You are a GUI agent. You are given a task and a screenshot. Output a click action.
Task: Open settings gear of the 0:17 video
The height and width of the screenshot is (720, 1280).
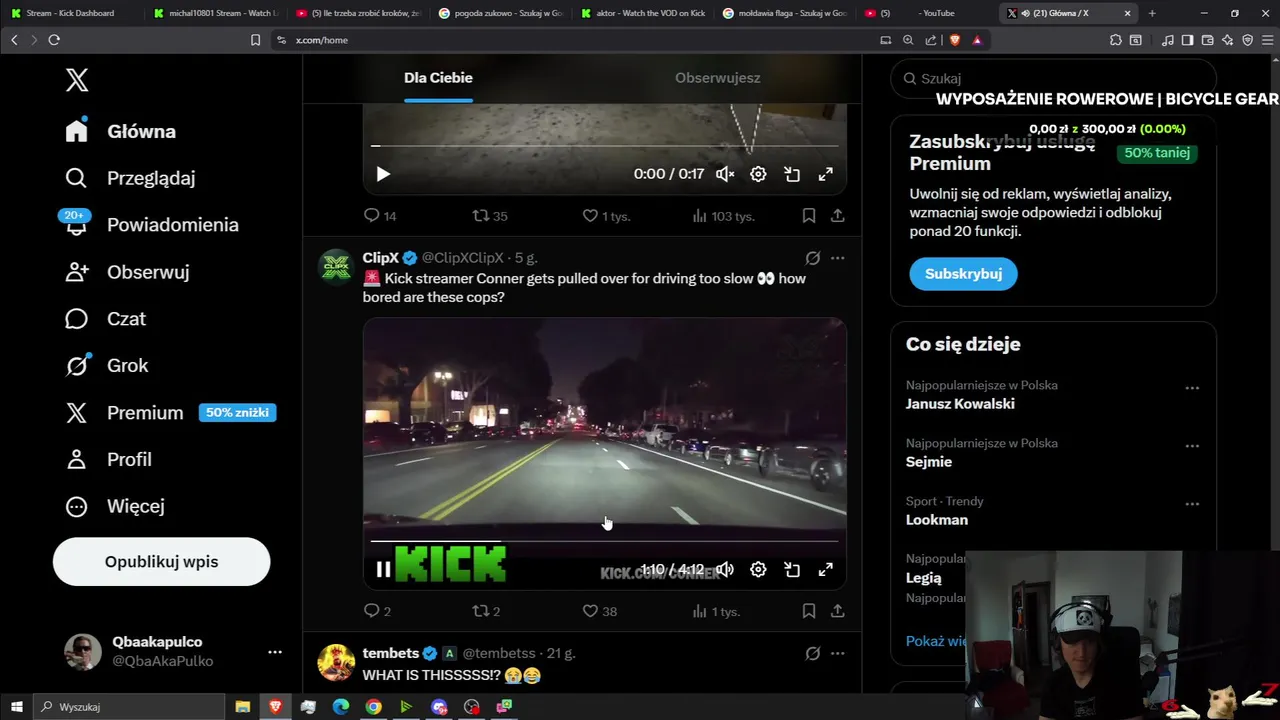point(758,174)
